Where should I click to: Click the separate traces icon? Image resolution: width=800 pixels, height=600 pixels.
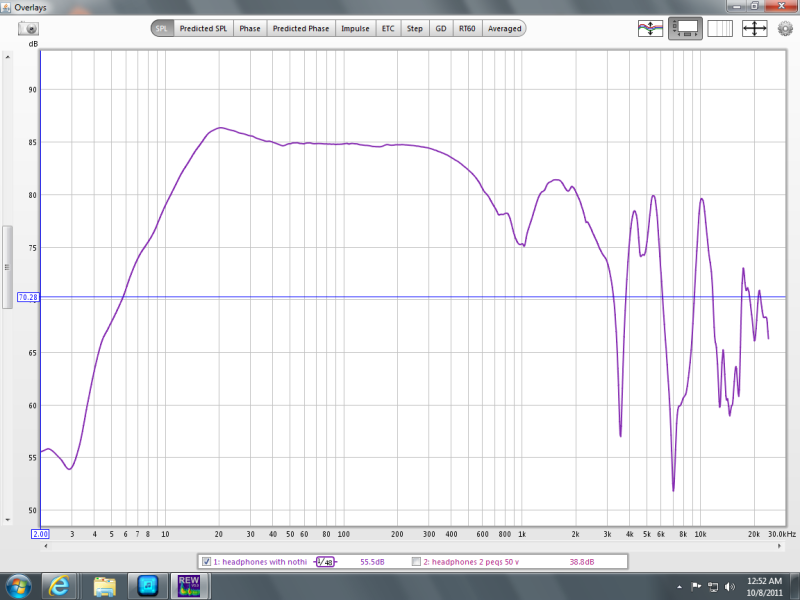651,29
